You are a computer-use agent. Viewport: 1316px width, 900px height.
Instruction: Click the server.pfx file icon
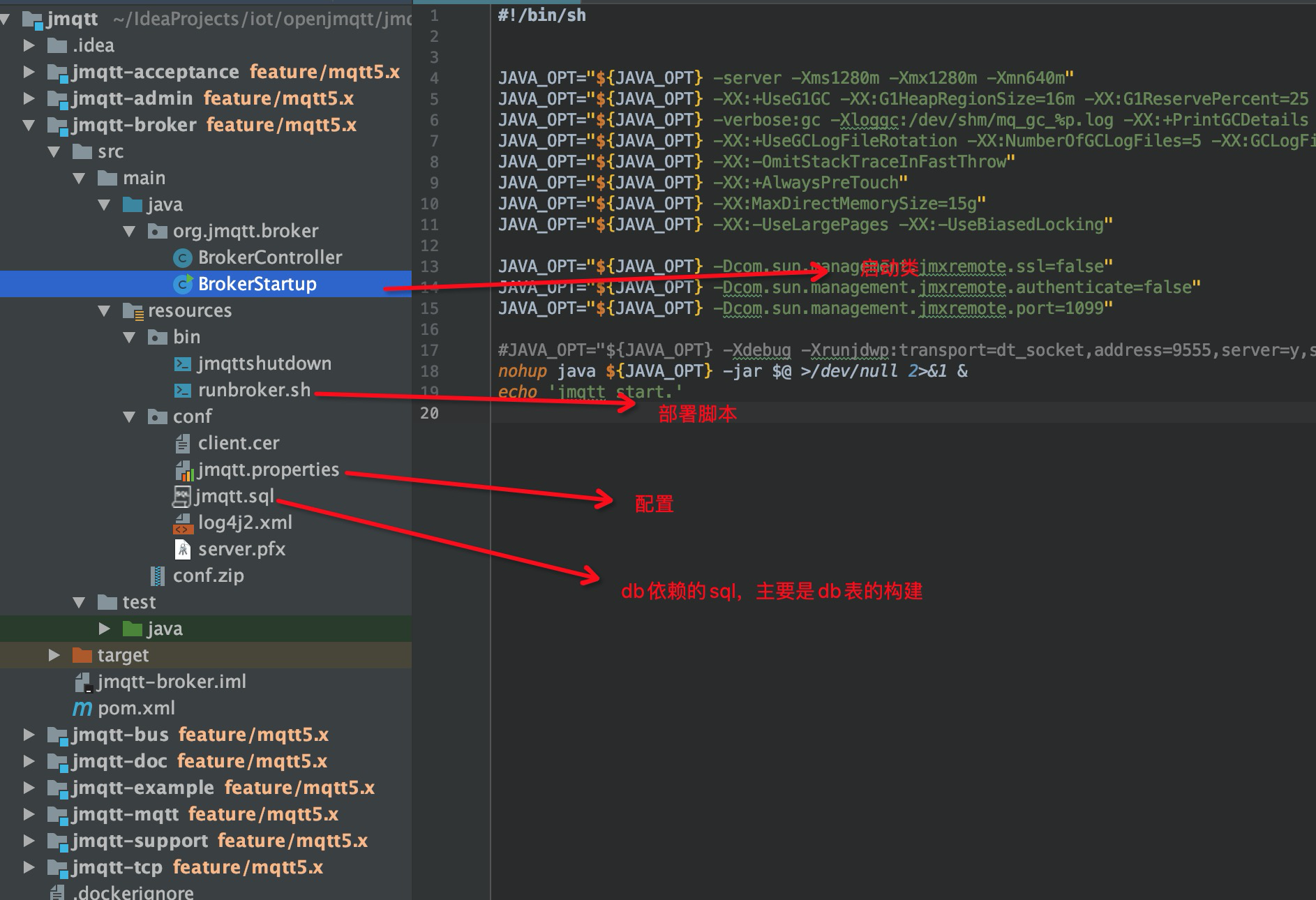[183, 550]
